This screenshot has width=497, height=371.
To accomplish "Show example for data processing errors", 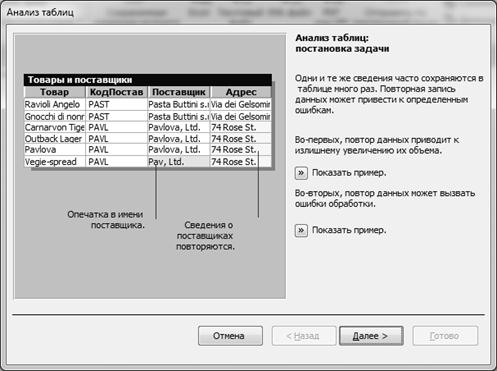I will point(301,230).
